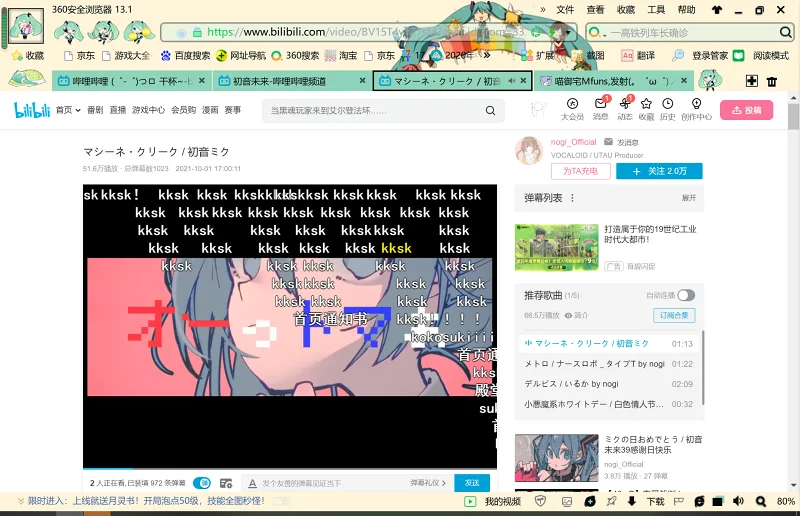Click the bilibili search input field
Viewport: 800px width, 516px height.
coord(375,111)
